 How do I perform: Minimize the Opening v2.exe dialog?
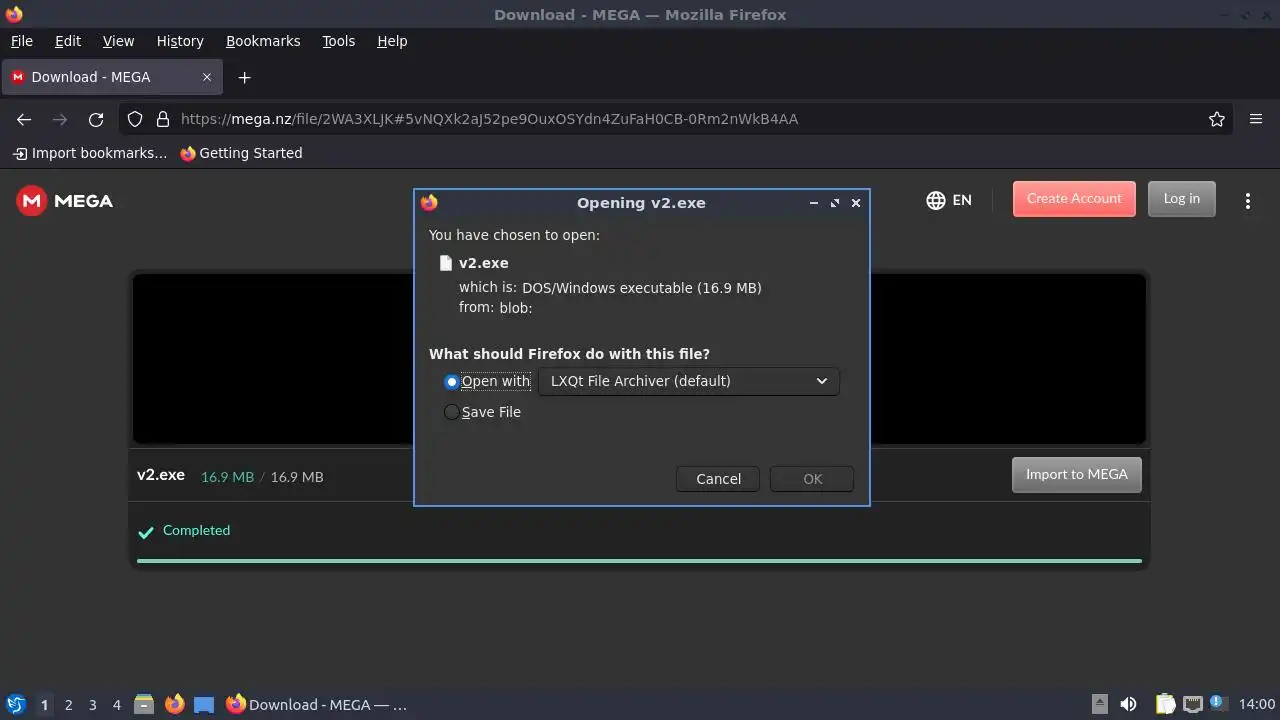click(814, 202)
